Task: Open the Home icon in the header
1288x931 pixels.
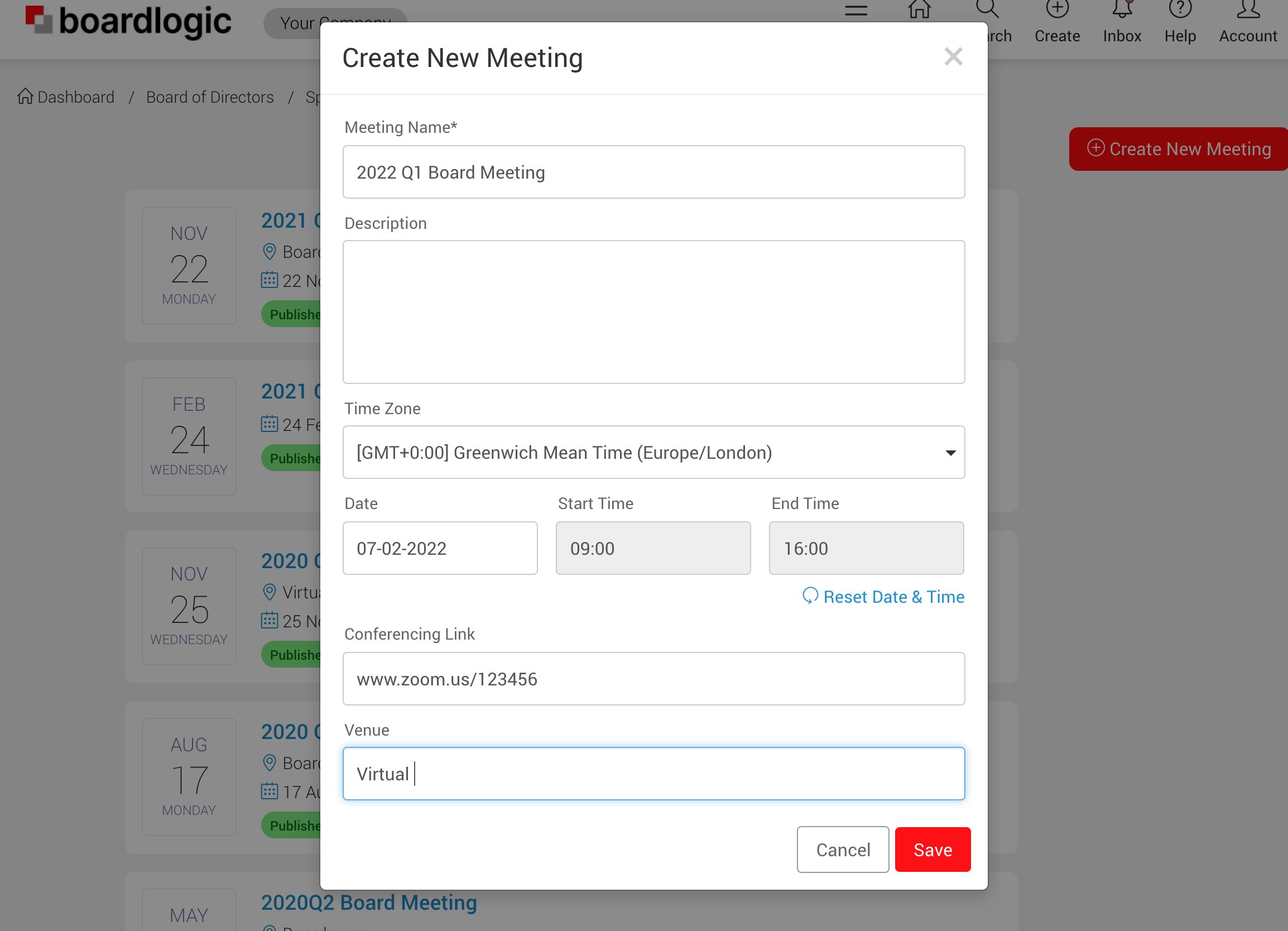Action: pyautogui.click(x=919, y=9)
